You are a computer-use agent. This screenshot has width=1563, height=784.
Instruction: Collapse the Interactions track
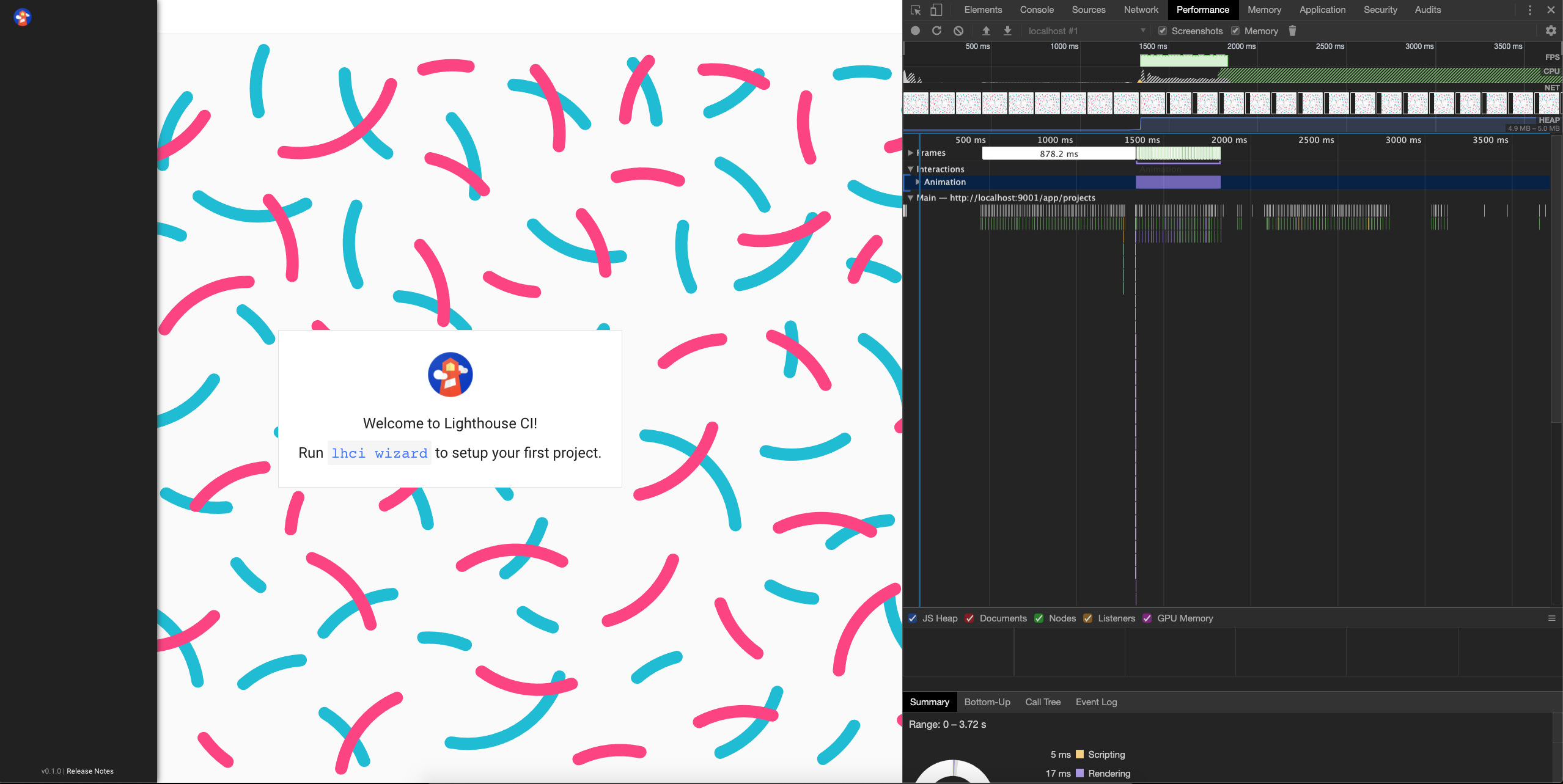(911, 169)
